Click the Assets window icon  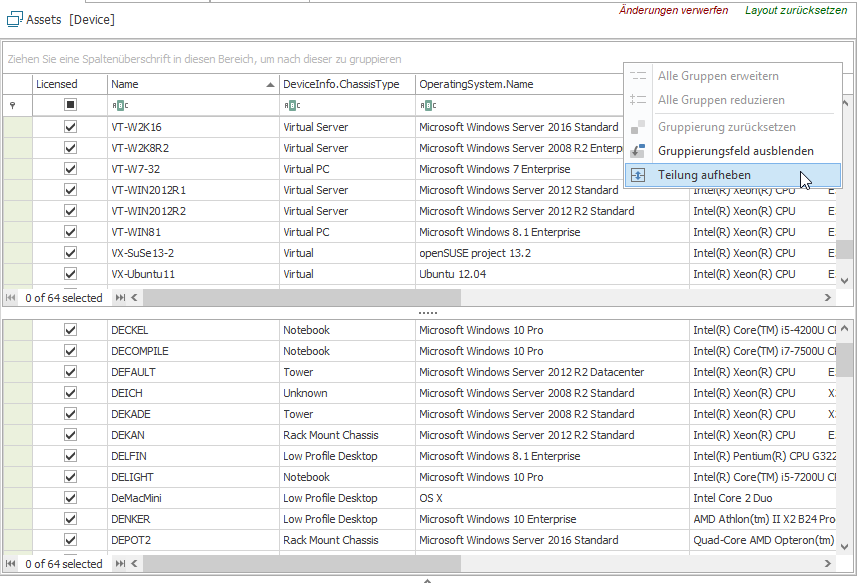[15, 19]
